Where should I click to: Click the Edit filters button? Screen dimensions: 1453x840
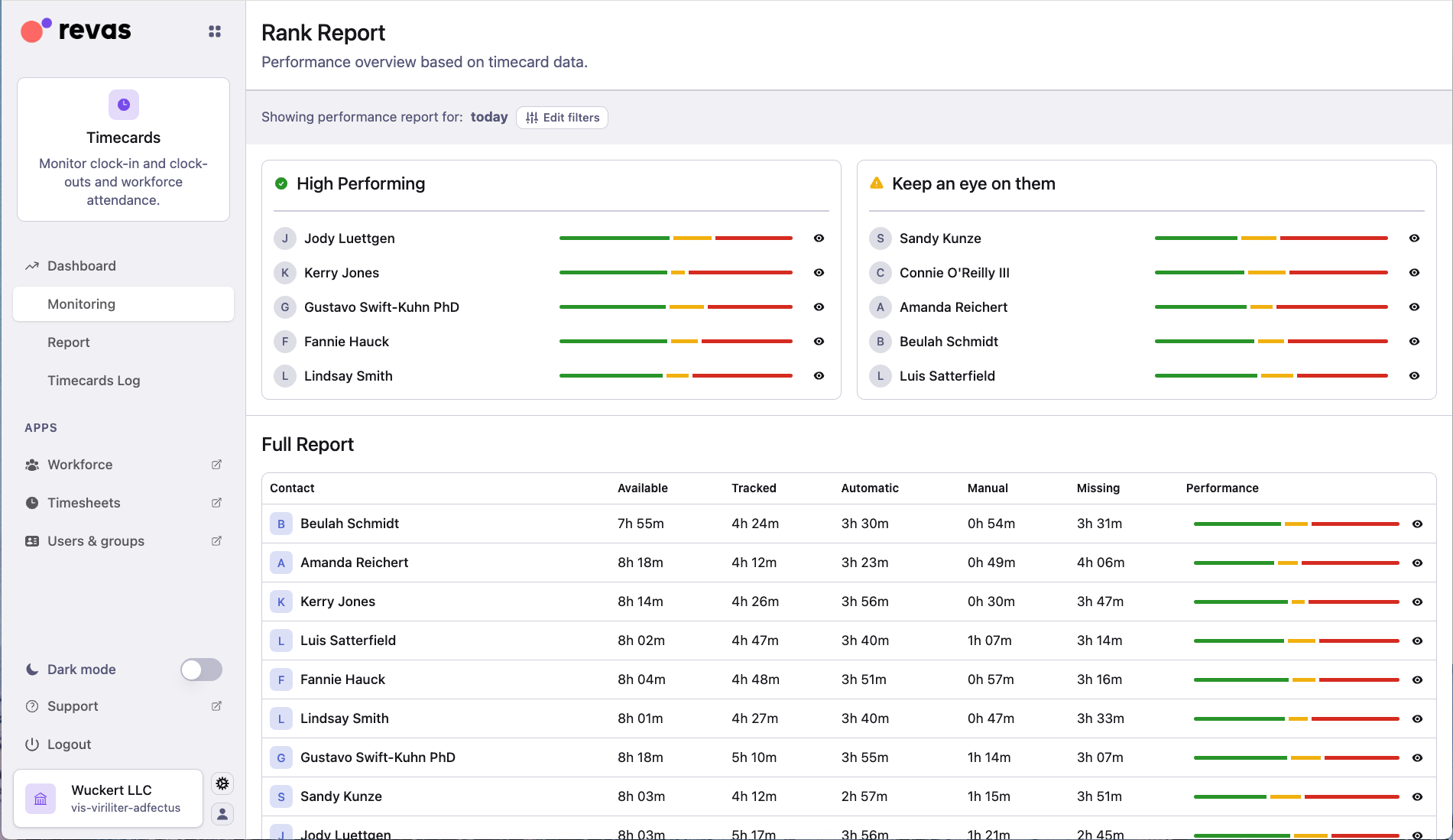562,117
